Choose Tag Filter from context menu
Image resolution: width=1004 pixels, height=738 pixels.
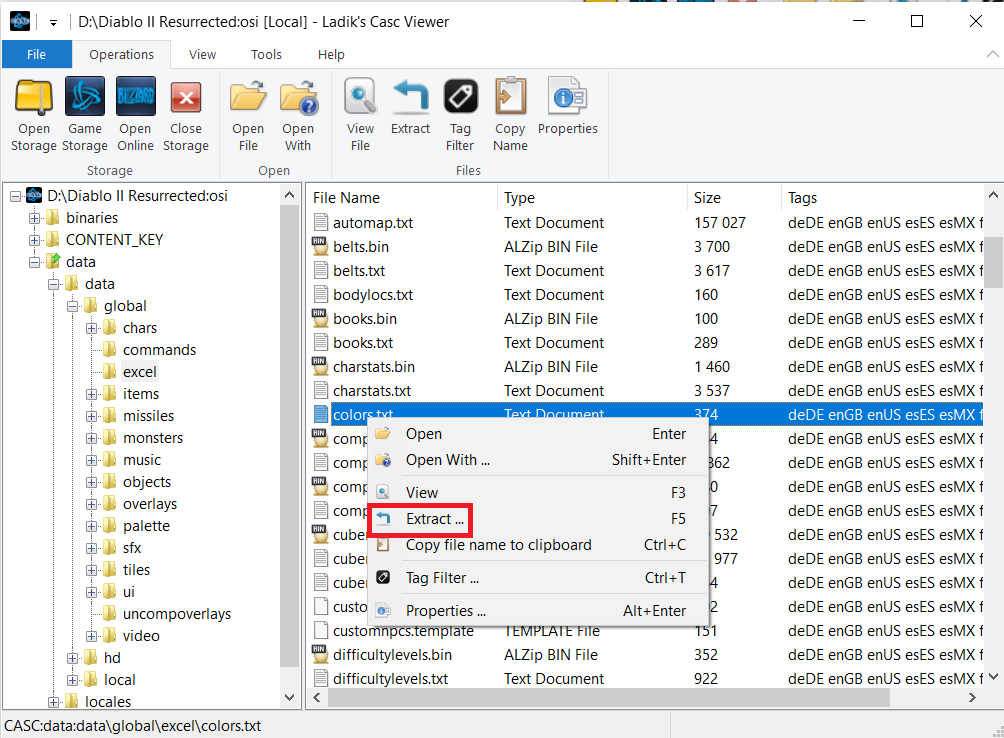tap(538, 578)
